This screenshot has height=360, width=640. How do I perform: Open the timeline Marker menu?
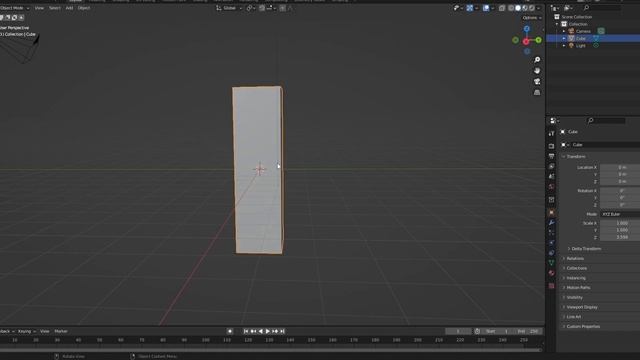[x=61, y=331]
